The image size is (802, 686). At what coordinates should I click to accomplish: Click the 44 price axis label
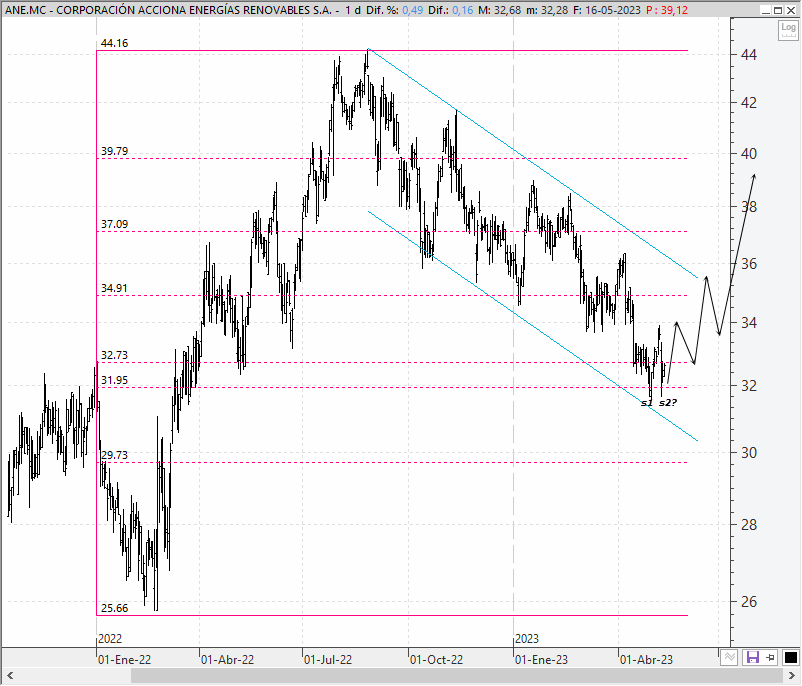click(749, 55)
